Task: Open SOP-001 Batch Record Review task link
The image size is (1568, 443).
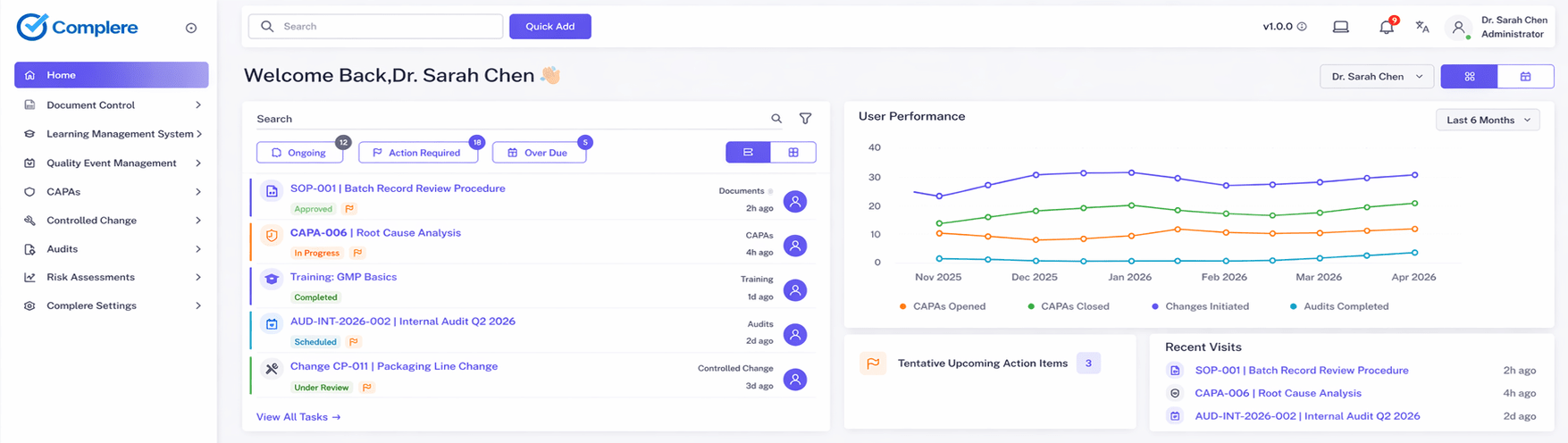Action: tap(398, 188)
